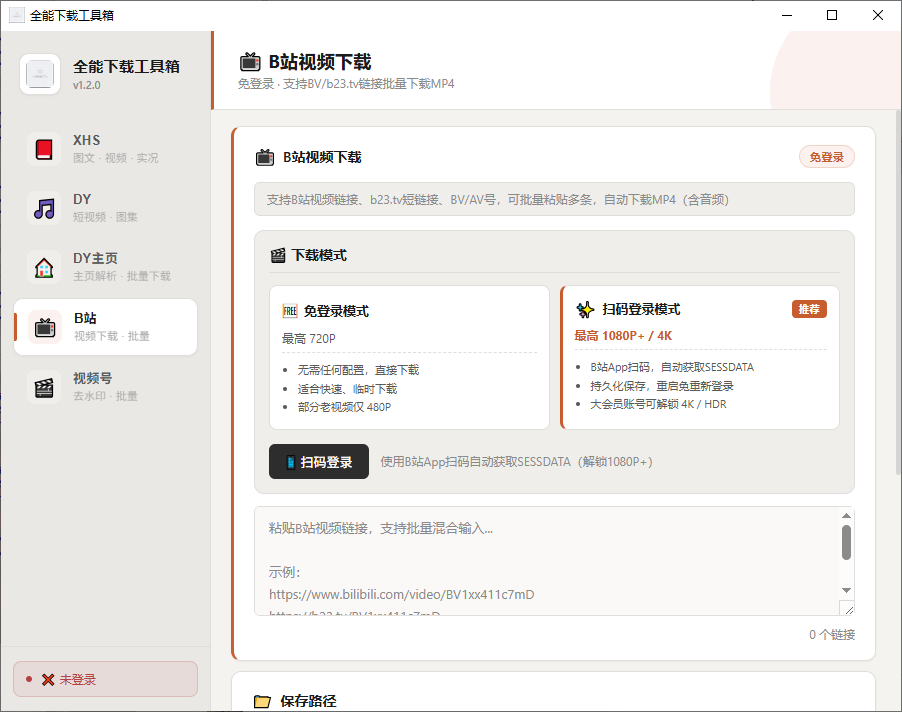The width and height of the screenshot is (902, 712).
Task: Open the DY主页 house icon
Action: 44,267
